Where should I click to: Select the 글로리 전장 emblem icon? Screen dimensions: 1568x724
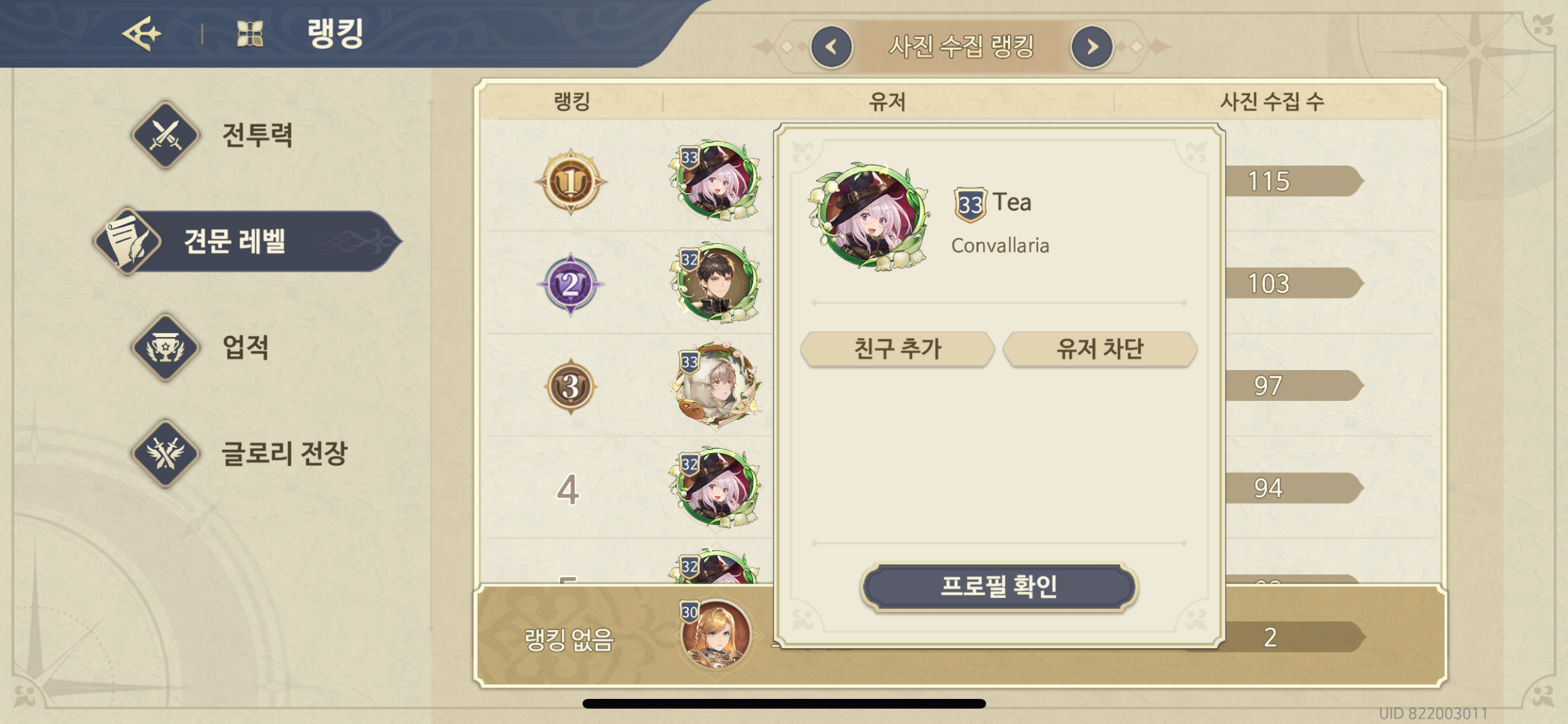click(165, 453)
